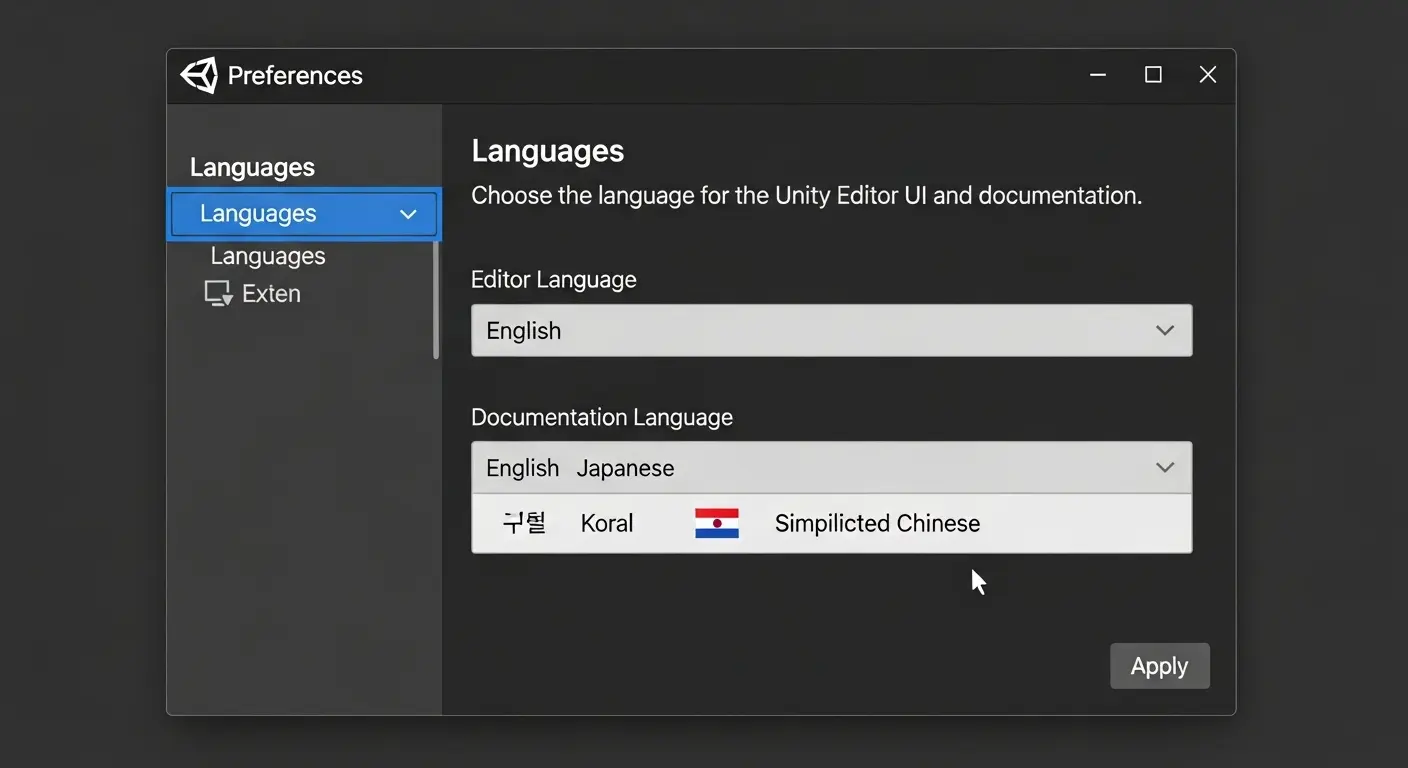Click the Editor Language chevron arrow
This screenshot has height=768, width=1408.
pyautogui.click(x=1164, y=330)
